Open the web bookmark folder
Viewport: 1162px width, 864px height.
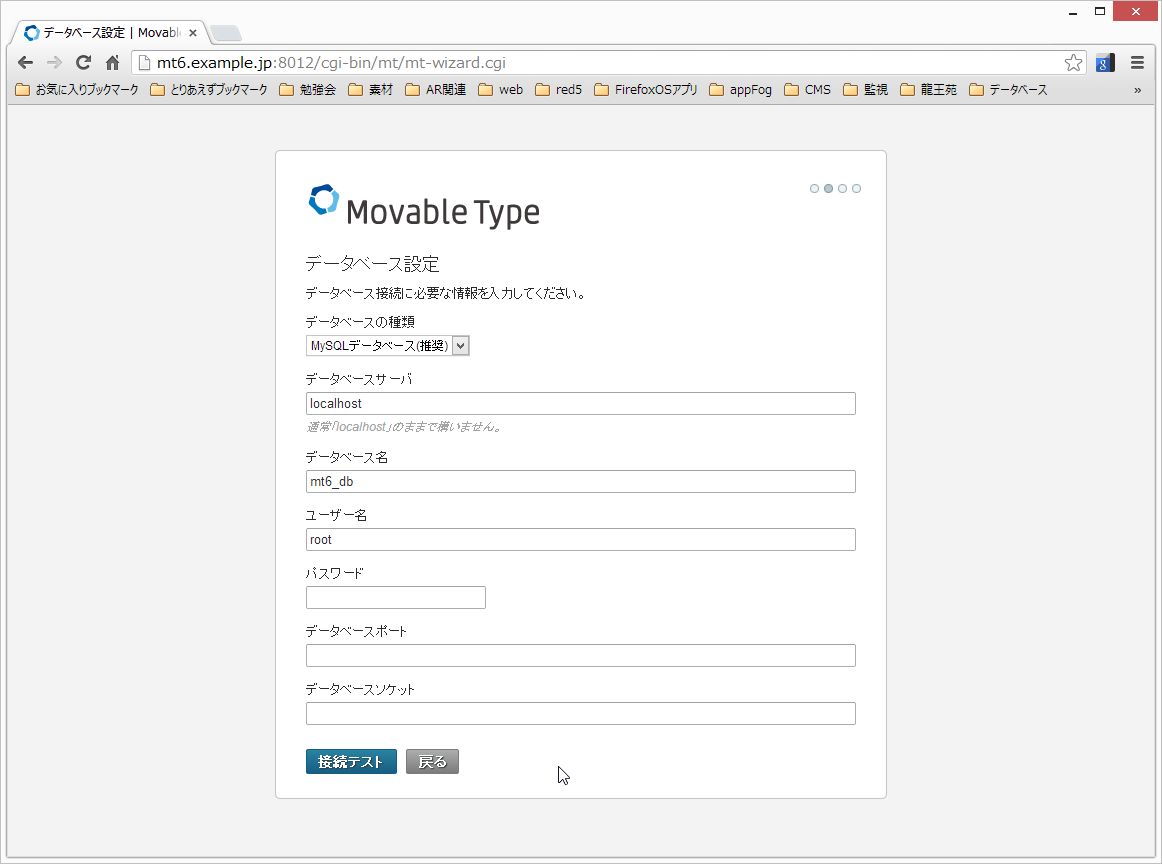[x=501, y=90]
